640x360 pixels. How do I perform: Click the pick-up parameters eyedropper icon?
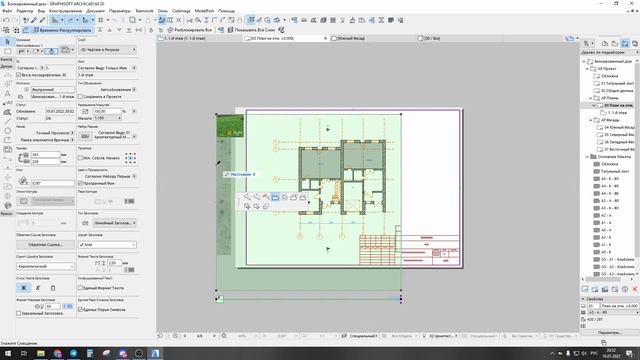tap(34, 20)
